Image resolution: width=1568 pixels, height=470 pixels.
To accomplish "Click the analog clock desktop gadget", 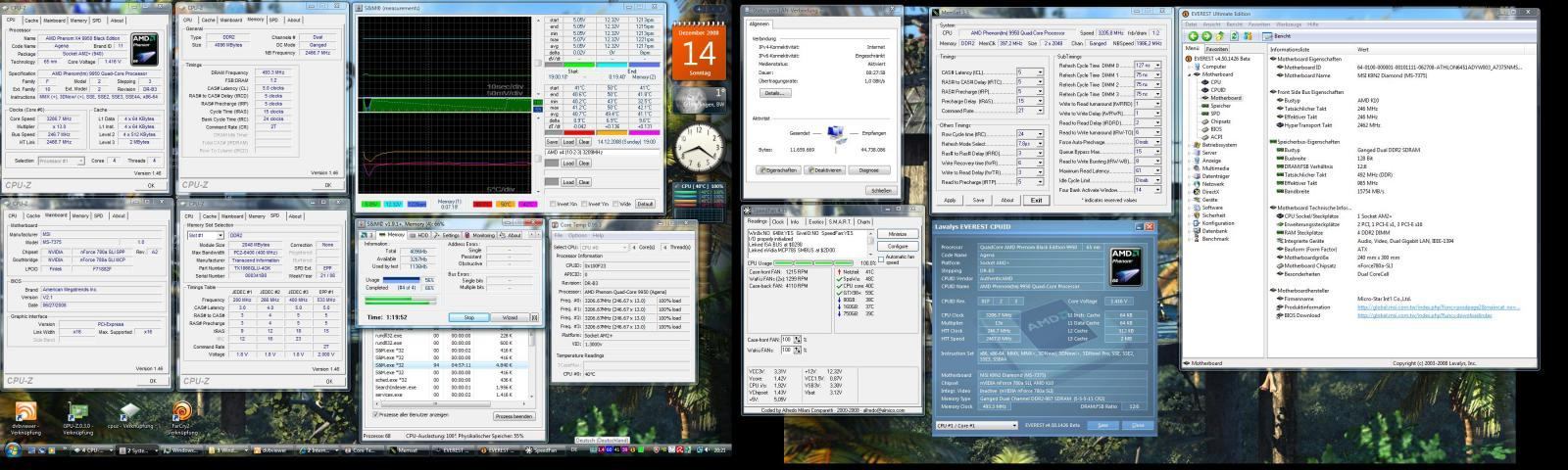I will (698, 150).
